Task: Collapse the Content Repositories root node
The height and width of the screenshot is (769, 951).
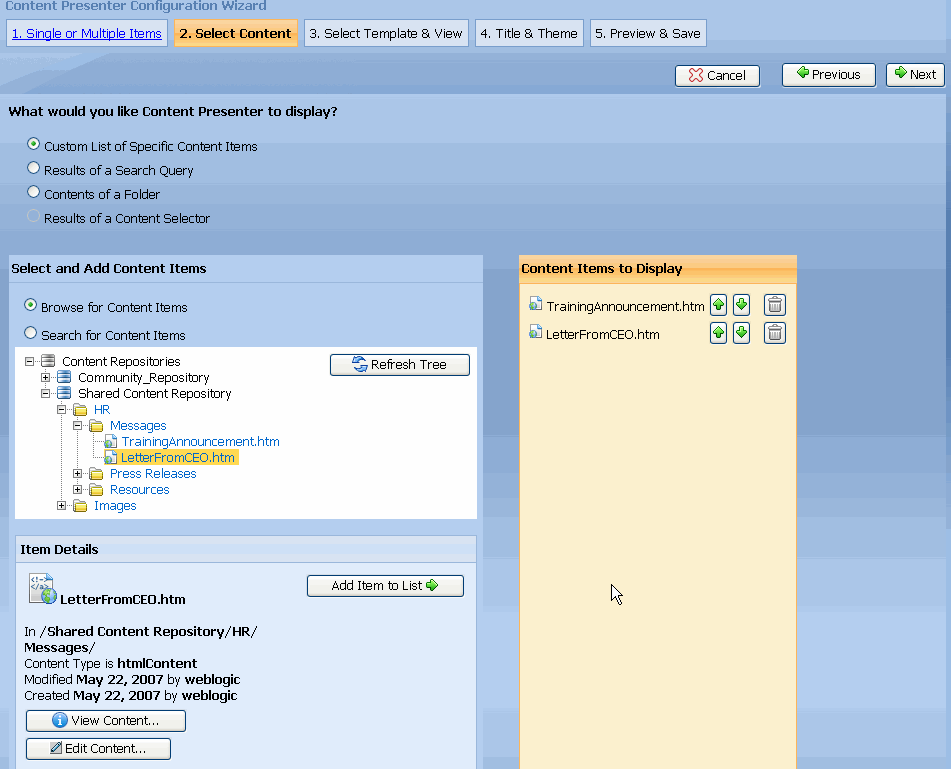Action: click(29, 361)
